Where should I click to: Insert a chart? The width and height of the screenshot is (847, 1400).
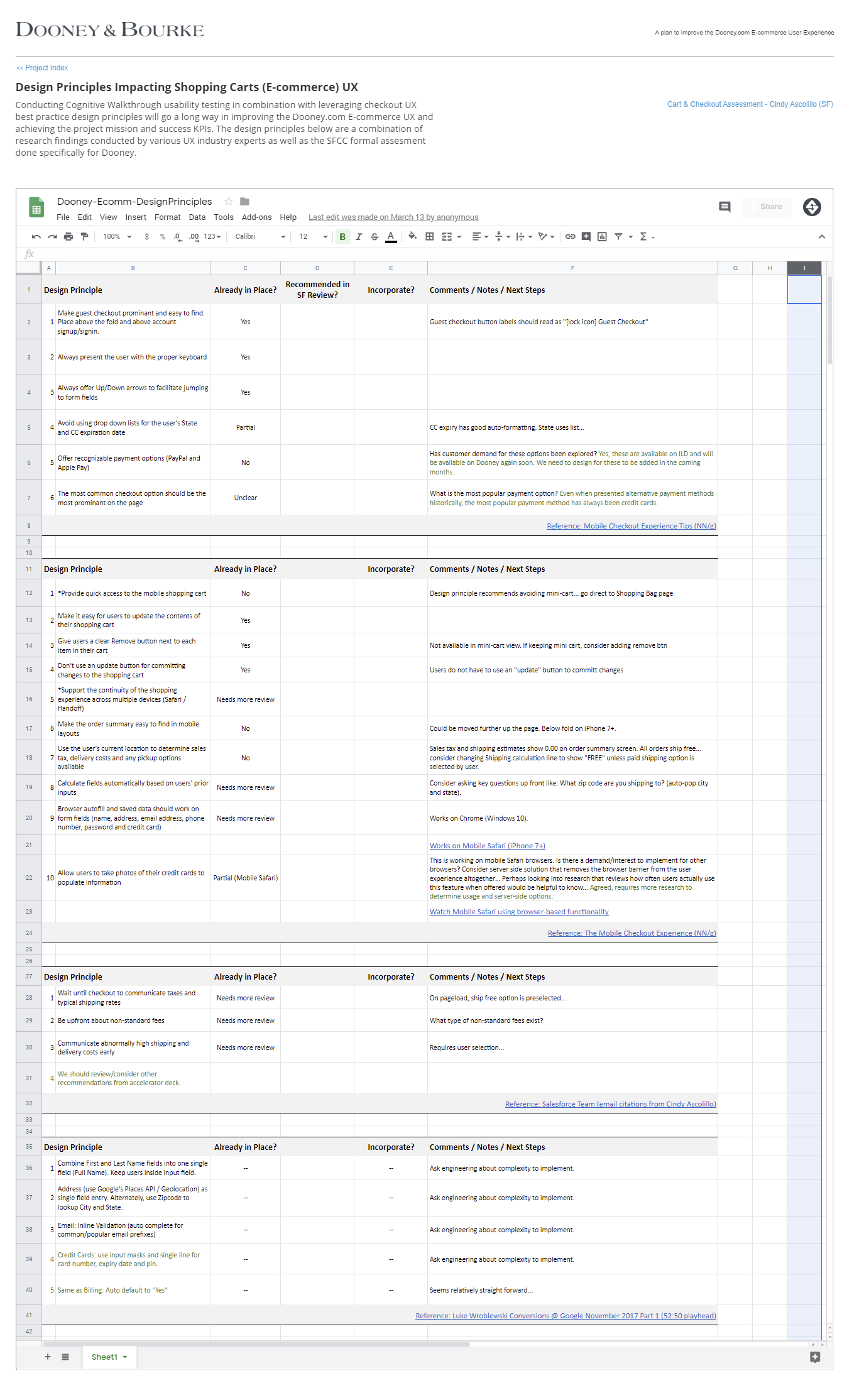click(602, 237)
